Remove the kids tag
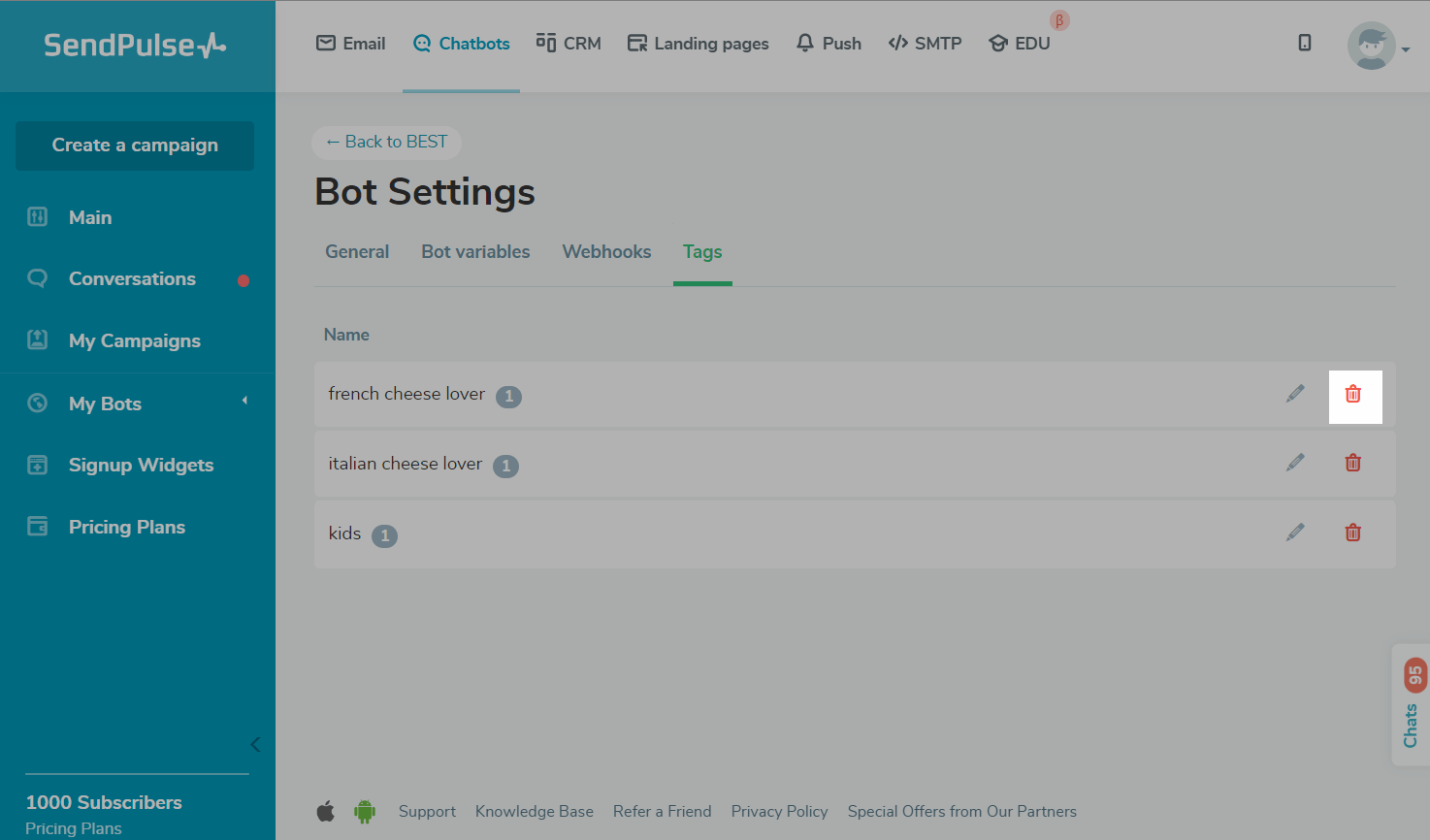The width and height of the screenshot is (1430, 840). [1353, 533]
